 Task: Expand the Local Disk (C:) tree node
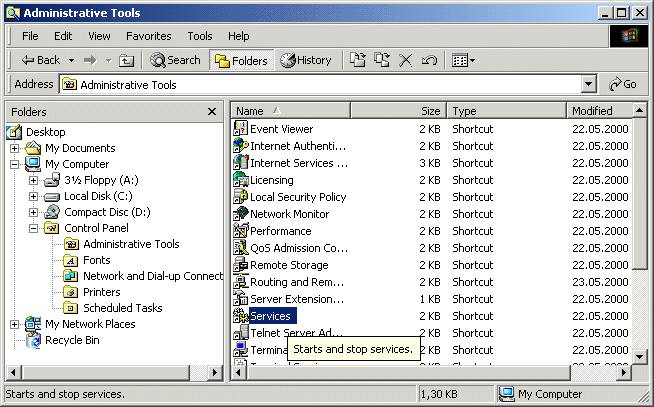point(33,197)
